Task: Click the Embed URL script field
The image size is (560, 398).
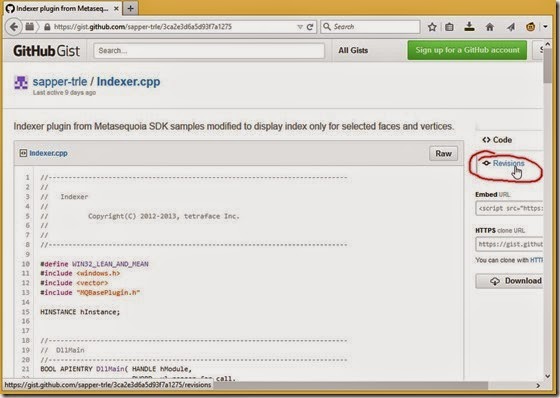Action: point(510,208)
